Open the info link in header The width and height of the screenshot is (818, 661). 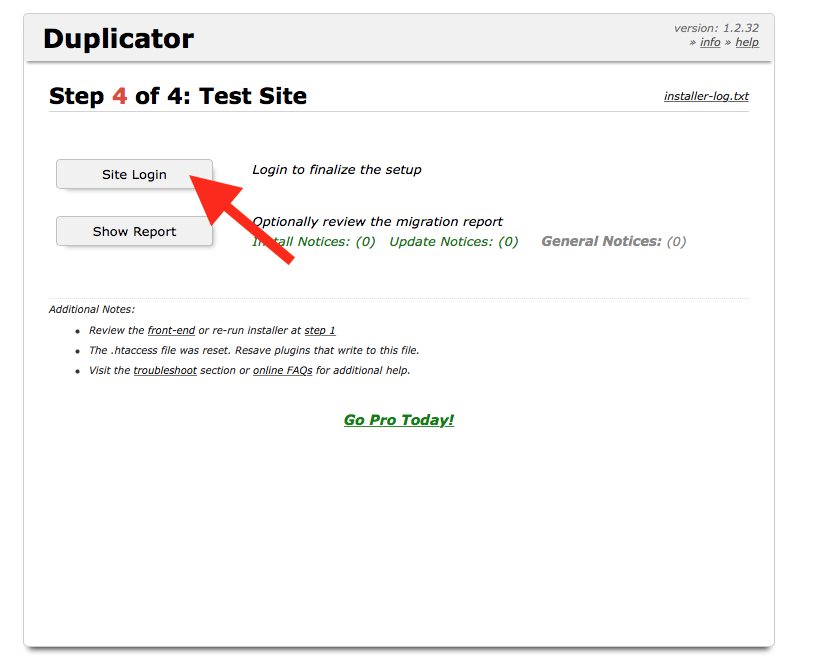click(x=709, y=42)
